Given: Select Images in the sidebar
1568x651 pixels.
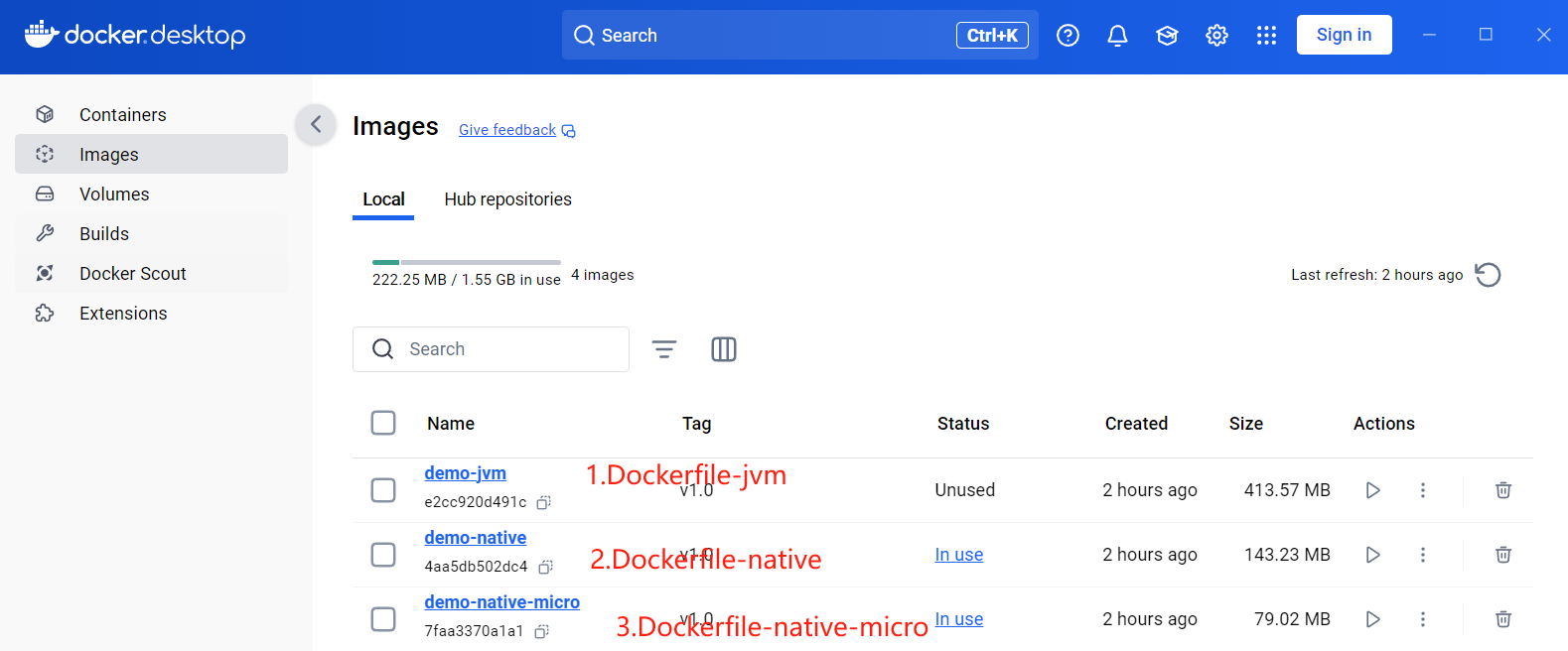Looking at the screenshot, I should point(151,154).
